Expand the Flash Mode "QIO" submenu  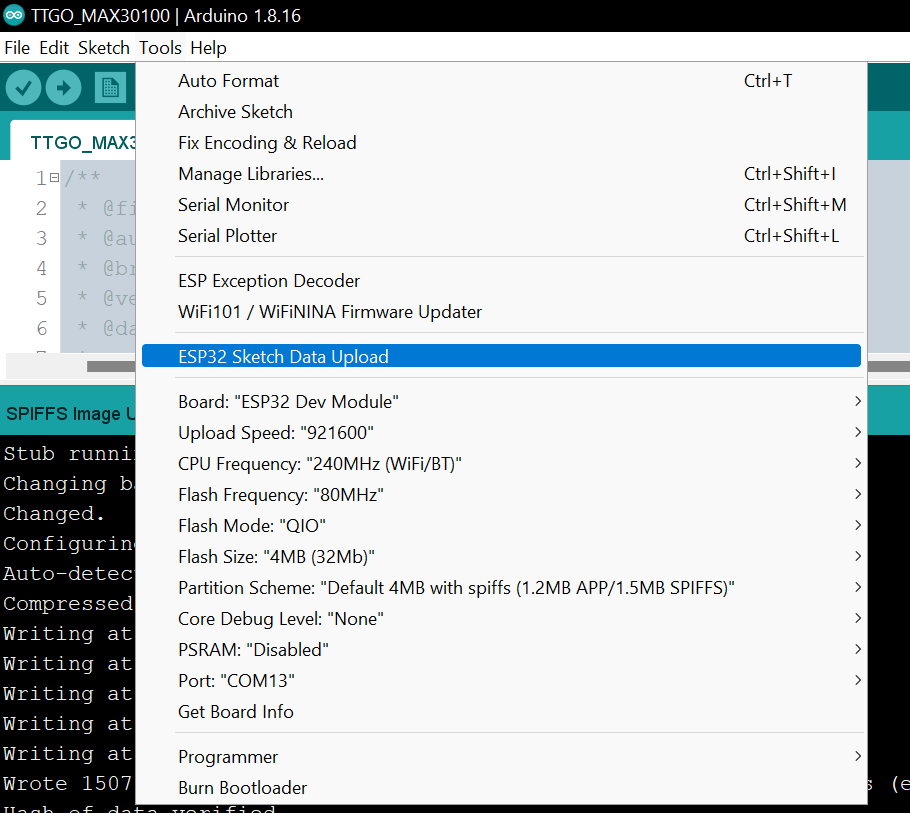pyautogui.click(x=501, y=526)
